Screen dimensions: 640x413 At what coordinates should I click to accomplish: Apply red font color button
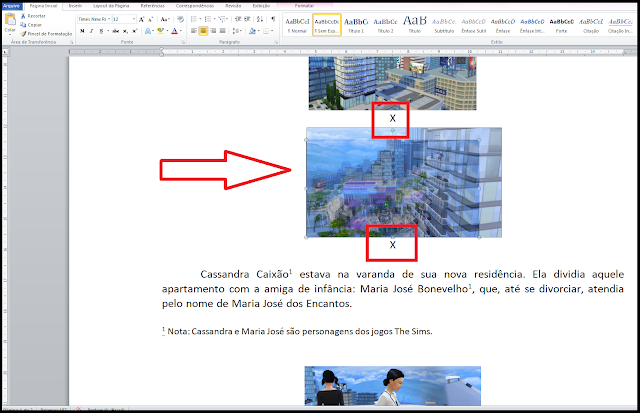tap(174, 31)
